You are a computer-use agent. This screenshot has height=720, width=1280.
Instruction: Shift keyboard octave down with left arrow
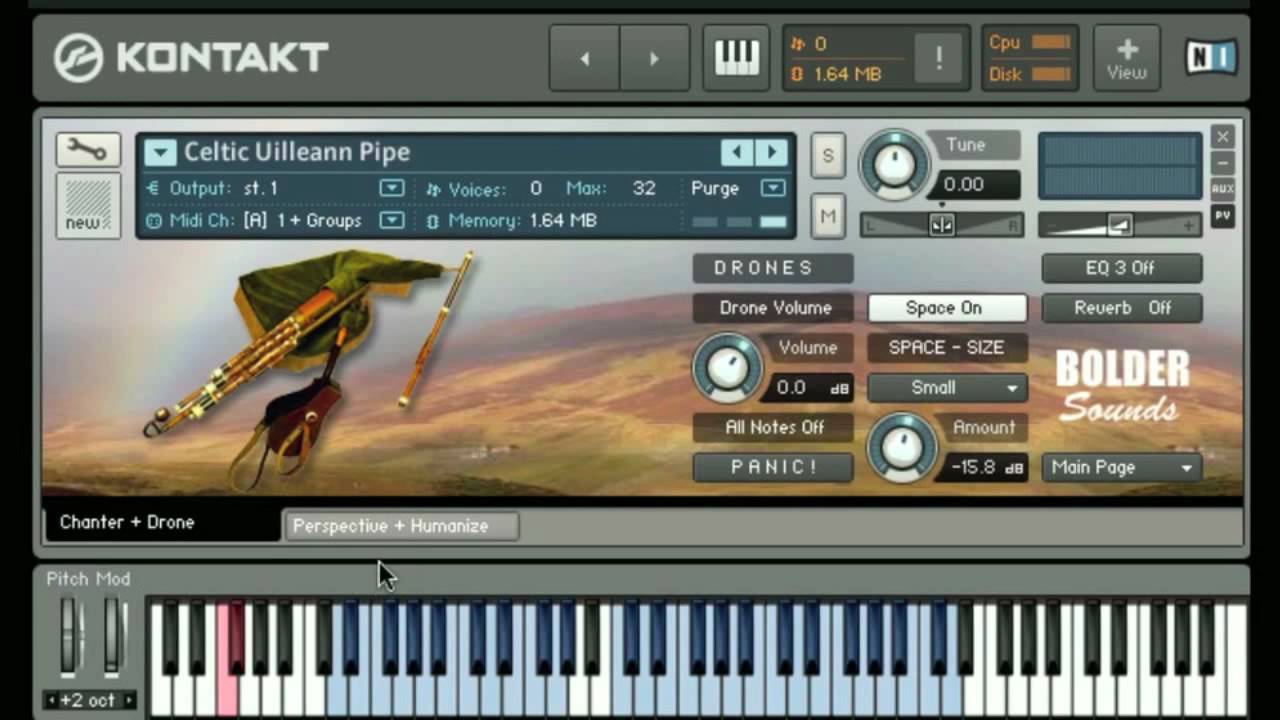[x=52, y=701]
